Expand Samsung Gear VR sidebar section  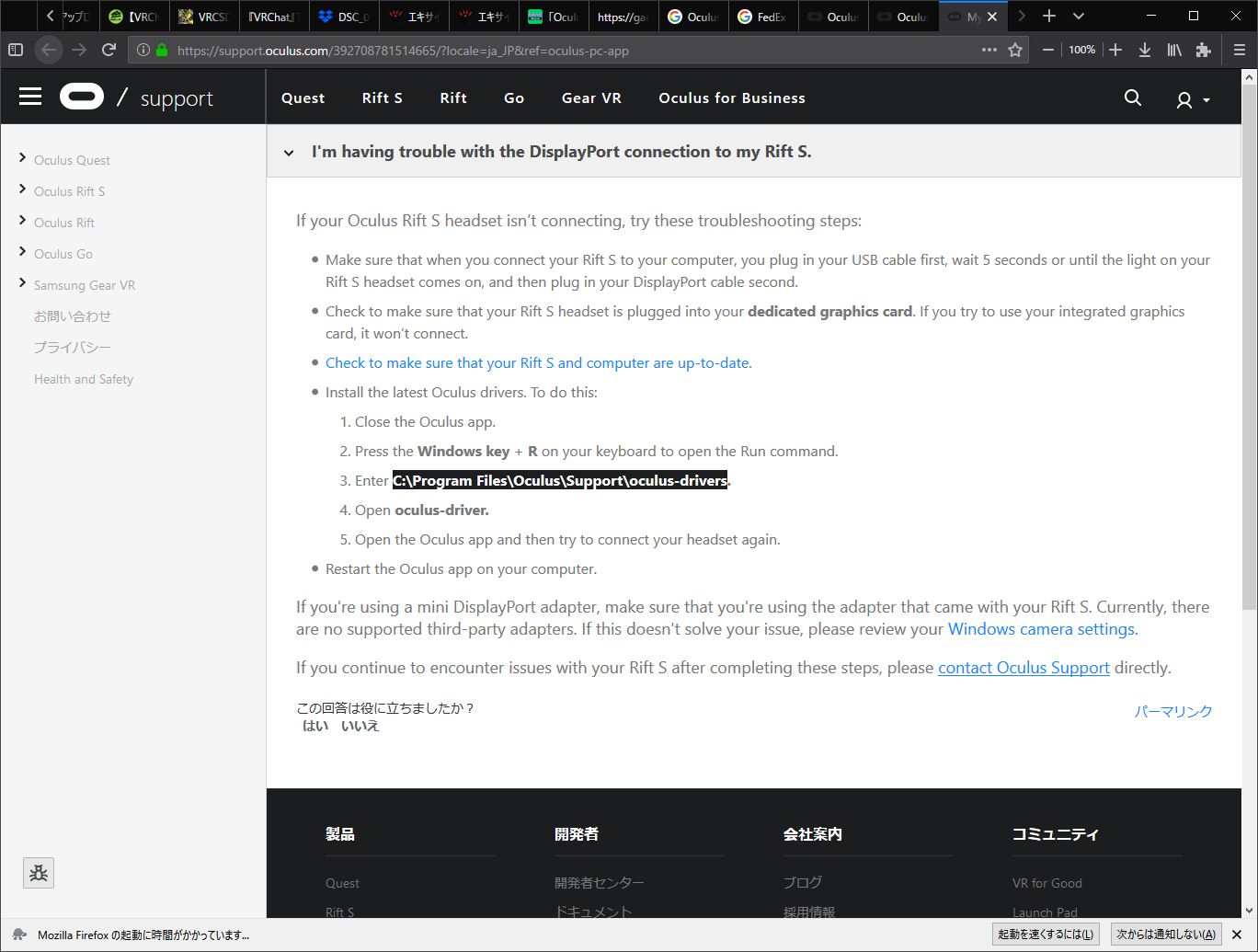[x=22, y=283]
